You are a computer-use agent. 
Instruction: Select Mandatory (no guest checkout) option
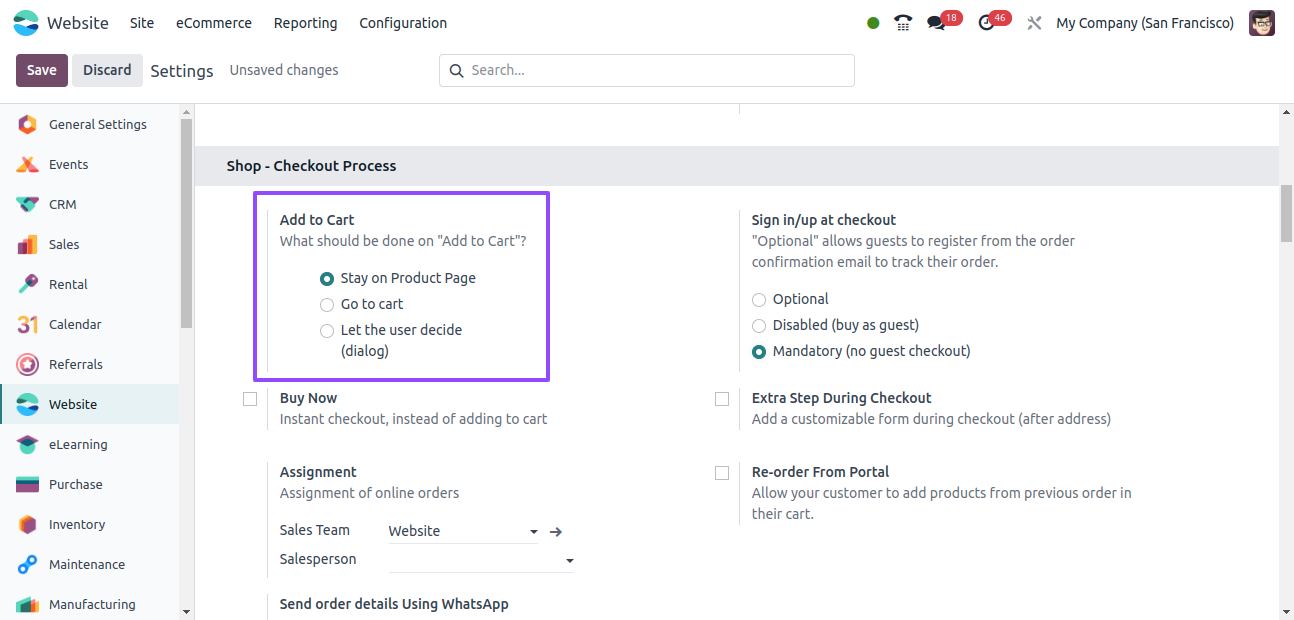[x=759, y=352]
